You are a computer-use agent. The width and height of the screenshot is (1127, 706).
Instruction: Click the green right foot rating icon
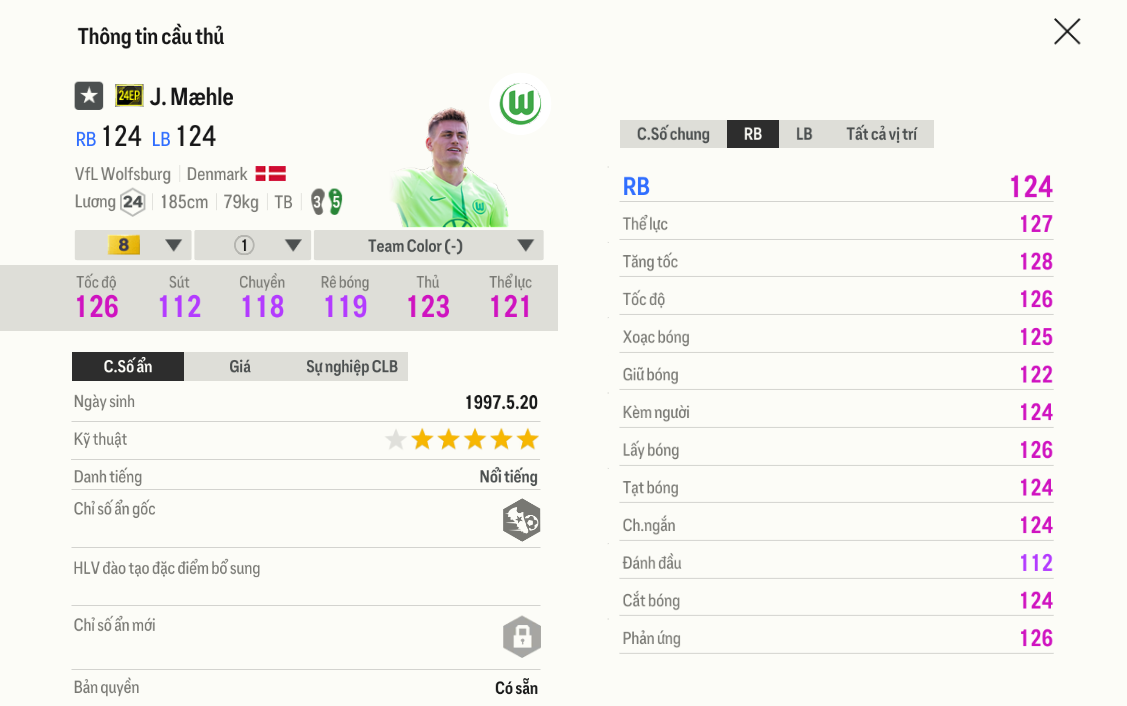click(335, 202)
